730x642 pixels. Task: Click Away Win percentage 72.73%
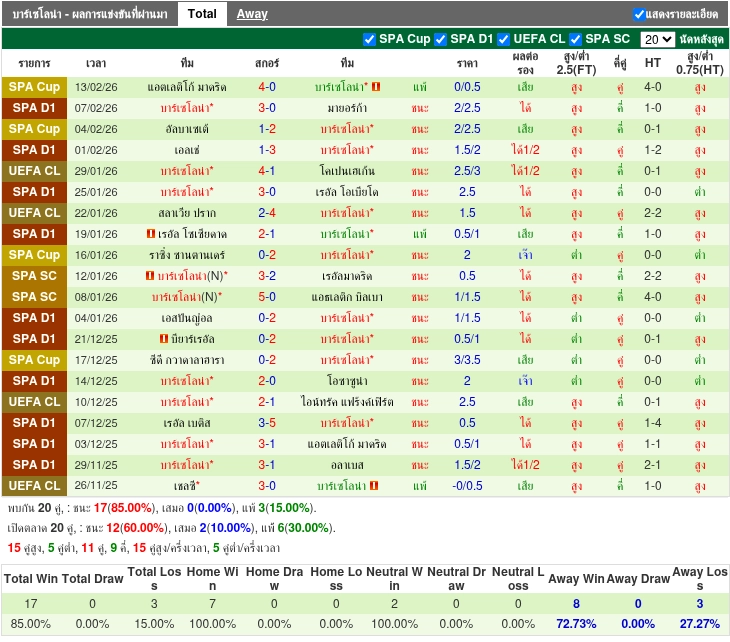pos(576,624)
